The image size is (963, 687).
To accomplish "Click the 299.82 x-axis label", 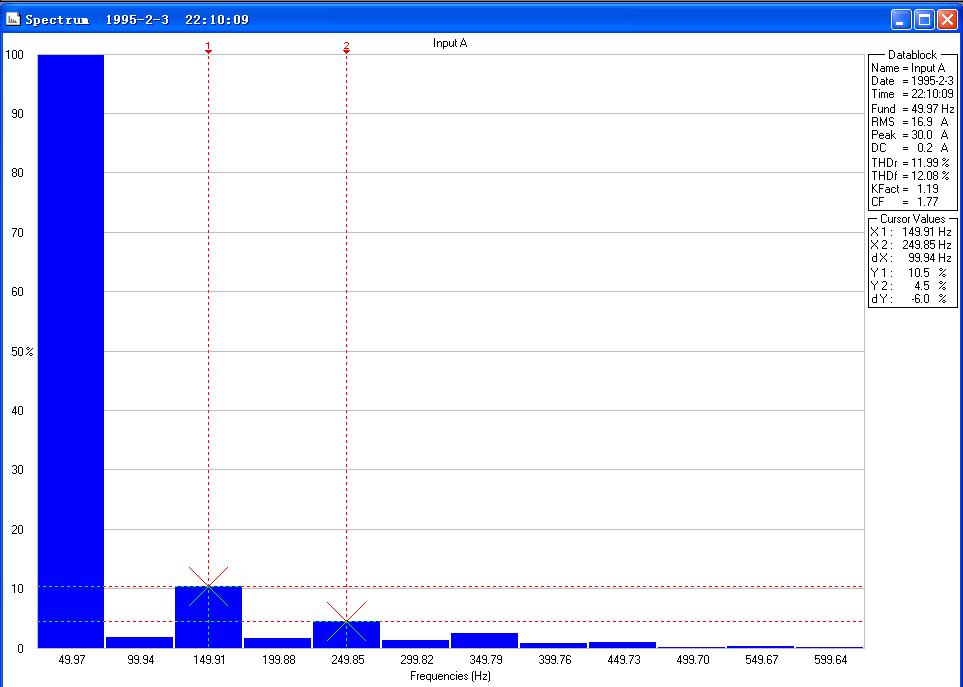I will coord(416,660).
